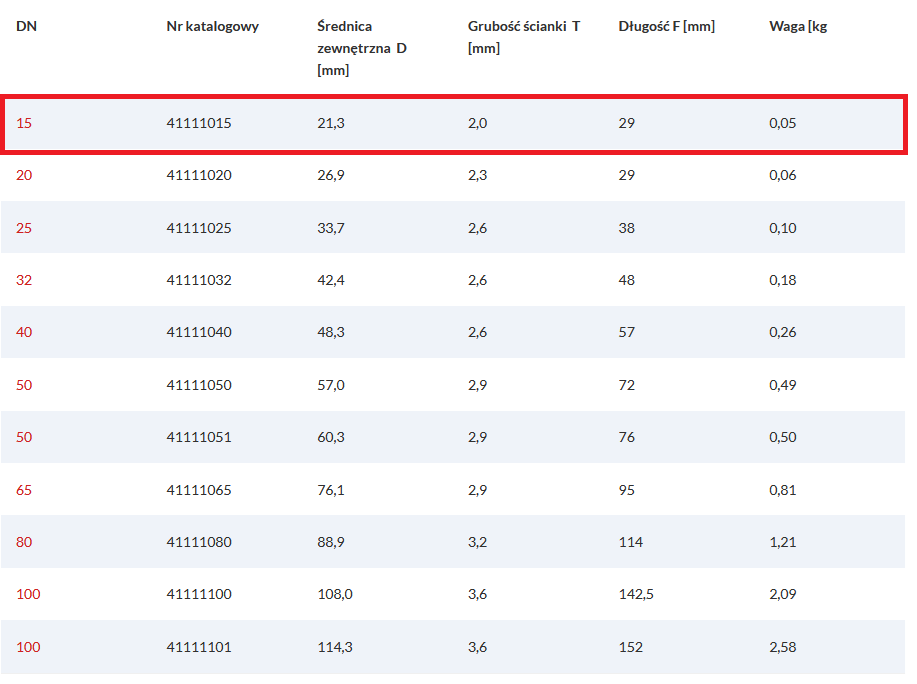Select catalog number 41111080 cell
917x684 pixels.
click(199, 542)
